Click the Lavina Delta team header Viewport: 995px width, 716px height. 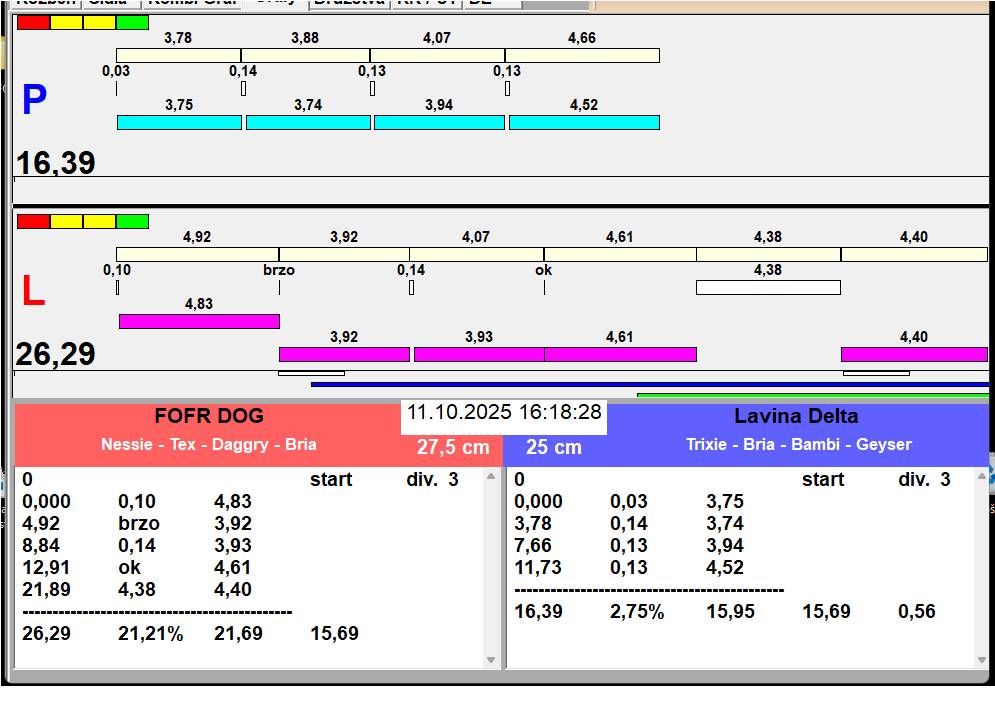796,417
